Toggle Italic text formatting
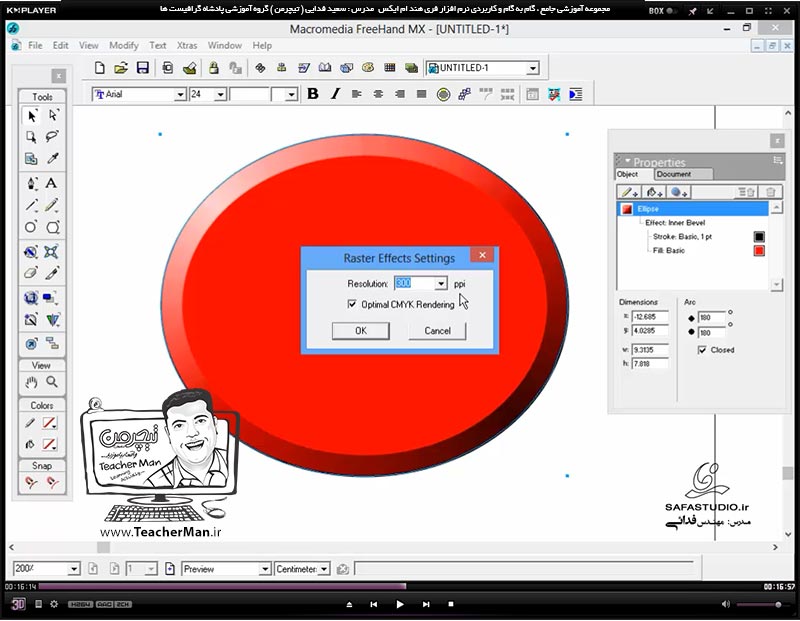 coord(335,94)
